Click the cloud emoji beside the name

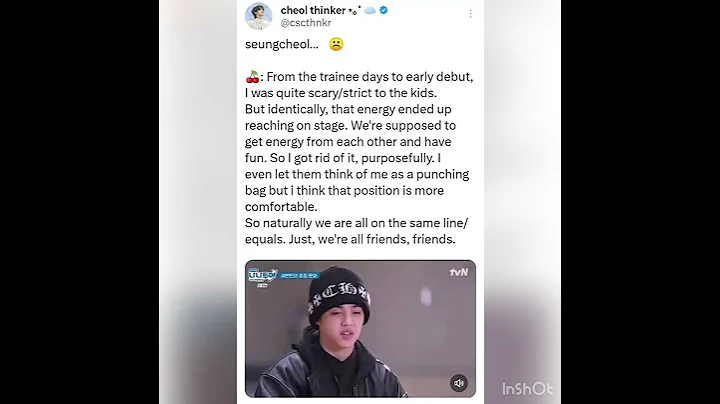370,10
